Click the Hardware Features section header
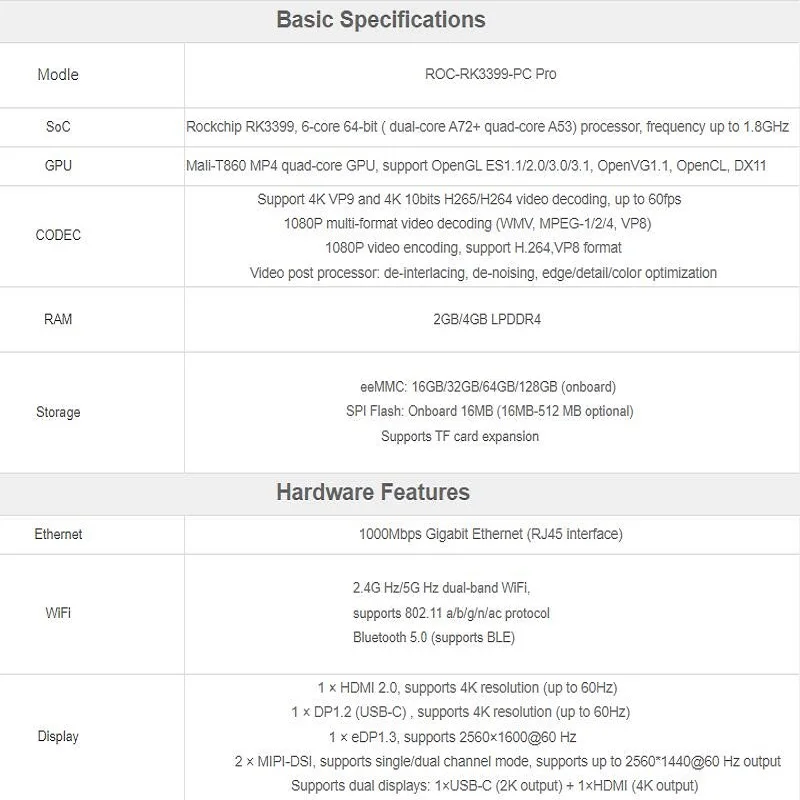The width and height of the screenshot is (800, 800). click(x=372, y=492)
